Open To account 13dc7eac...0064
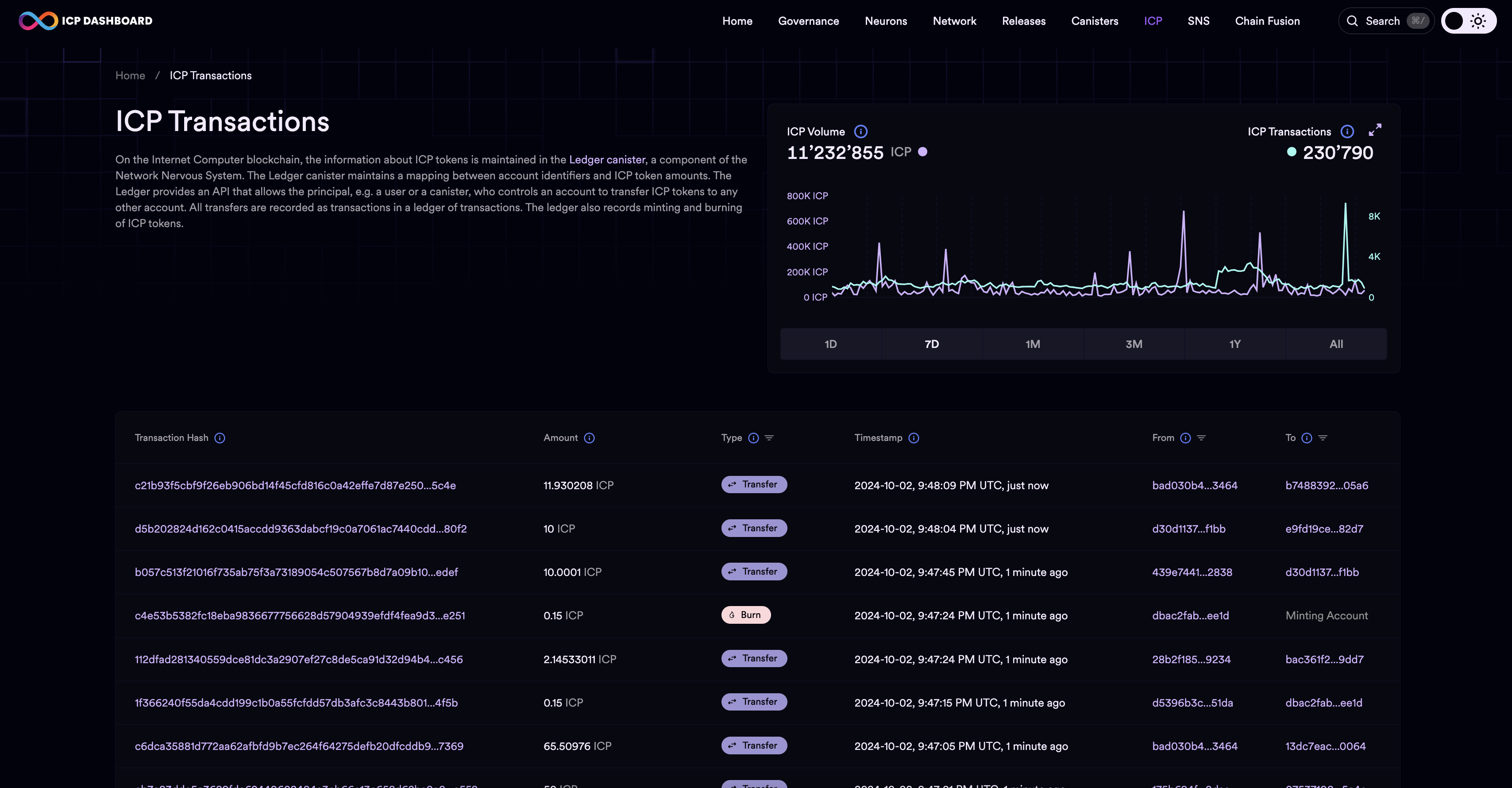The width and height of the screenshot is (1512, 788). click(1325, 746)
